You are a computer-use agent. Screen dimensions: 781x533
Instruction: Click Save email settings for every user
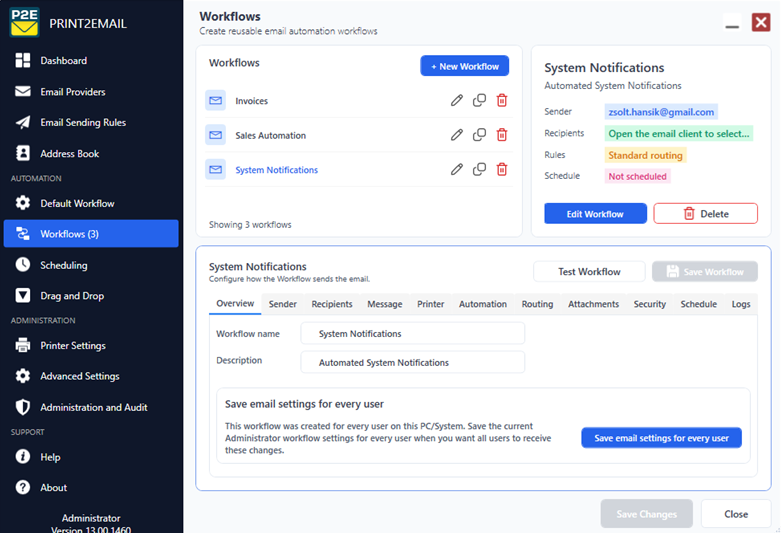coord(661,438)
